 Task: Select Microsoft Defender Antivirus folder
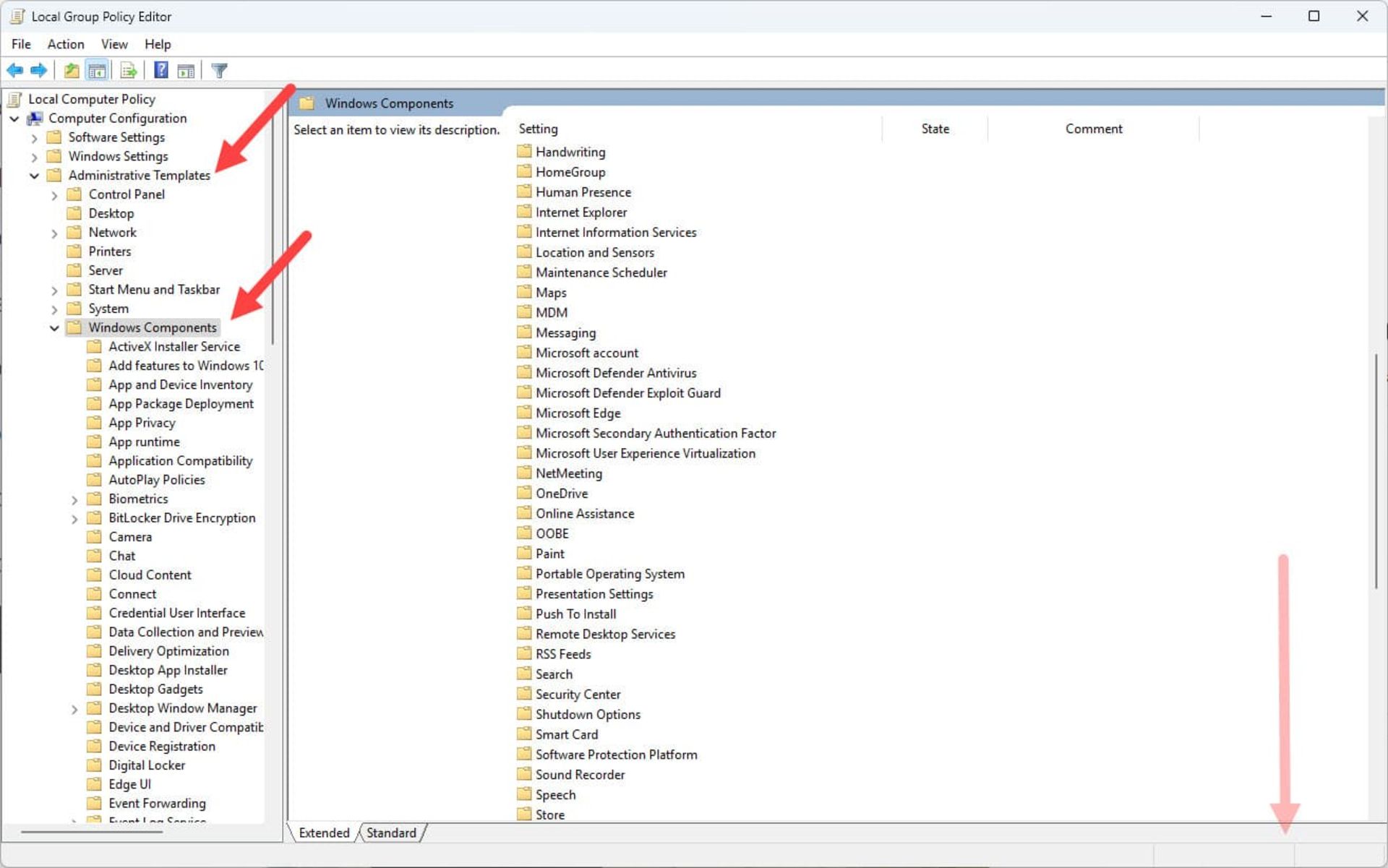(615, 373)
